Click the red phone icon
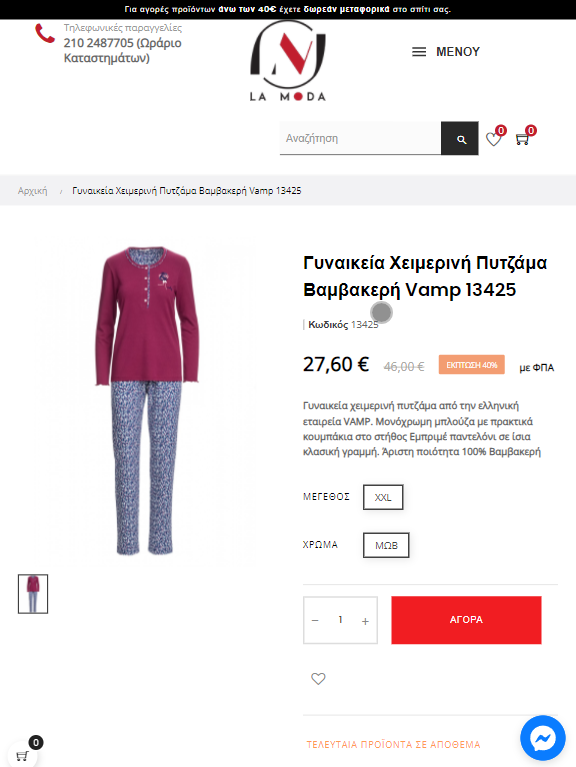 coord(44,34)
